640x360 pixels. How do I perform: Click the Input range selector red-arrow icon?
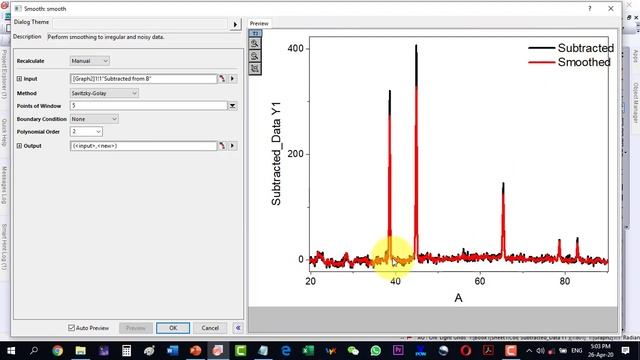222,78
